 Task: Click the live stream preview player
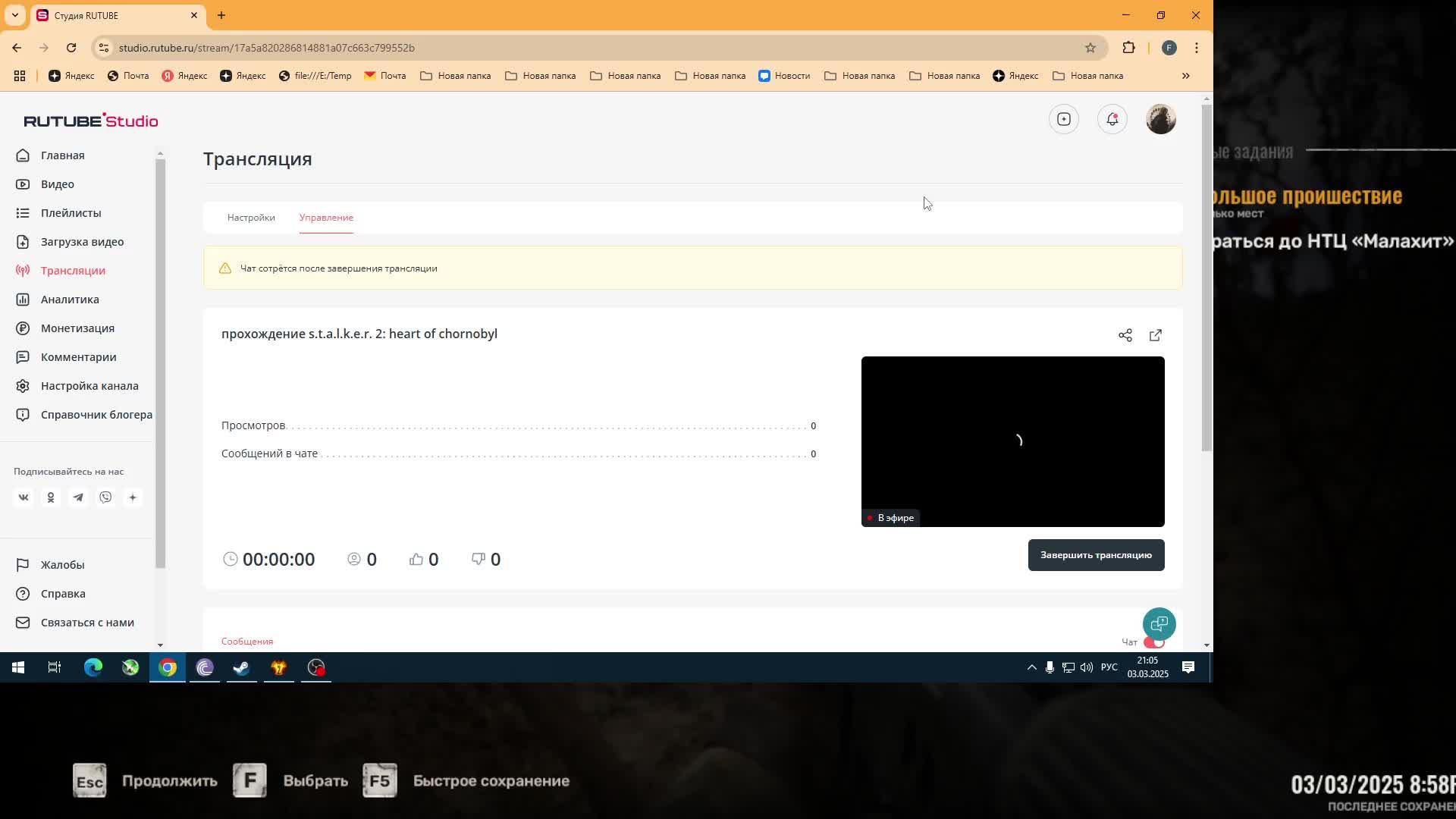[1012, 441]
